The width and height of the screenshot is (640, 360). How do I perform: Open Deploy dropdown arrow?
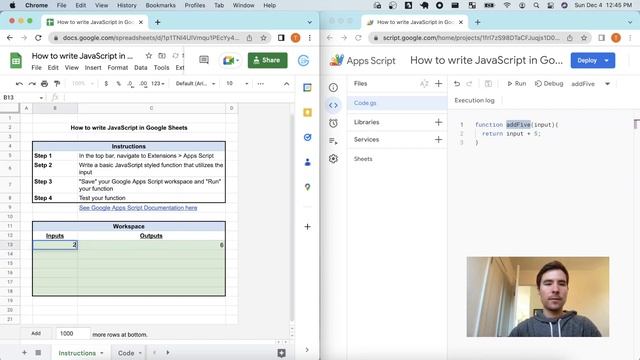(607, 60)
